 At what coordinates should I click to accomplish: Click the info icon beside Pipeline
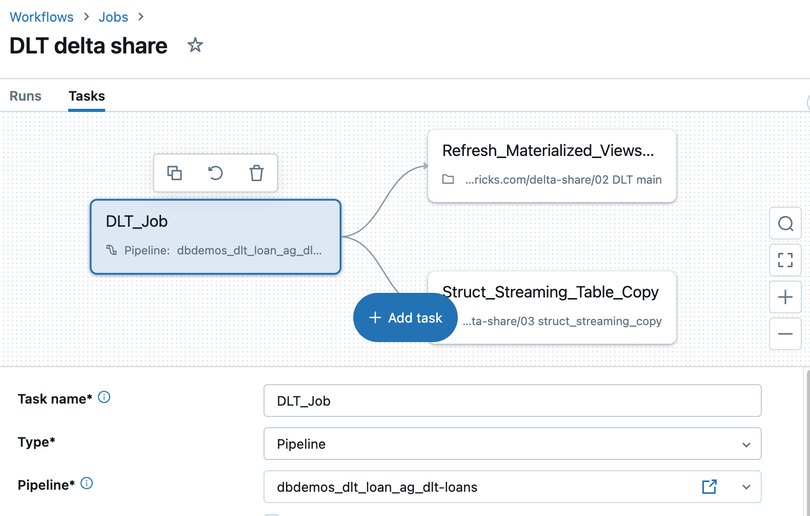[x=87, y=484]
